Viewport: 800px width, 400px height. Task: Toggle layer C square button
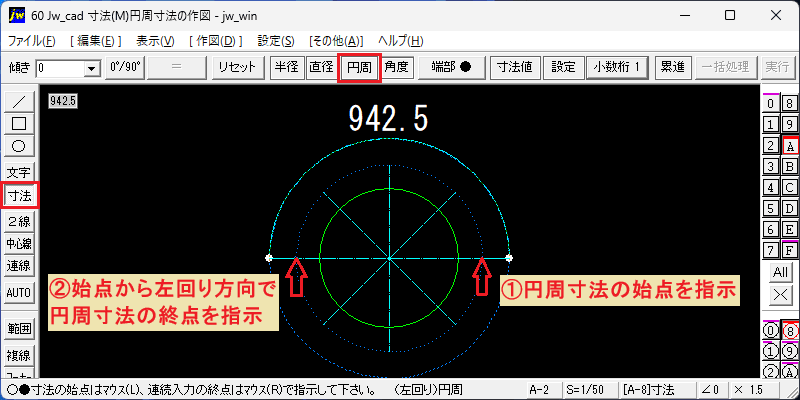tap(790, 187)
